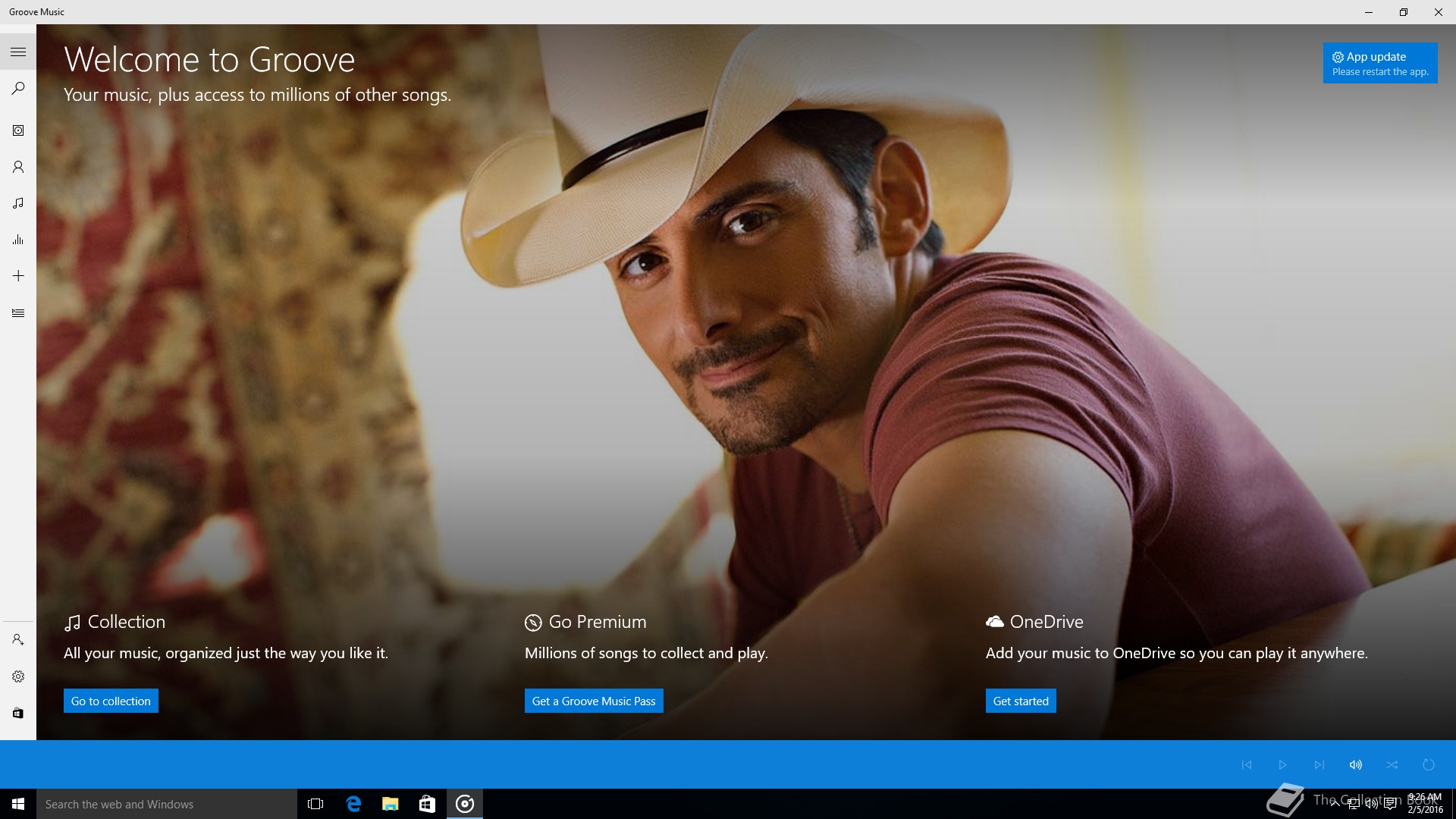1456x819 pixels.
Task: Open Songs view in sidebar
Action: click(18, 203)
